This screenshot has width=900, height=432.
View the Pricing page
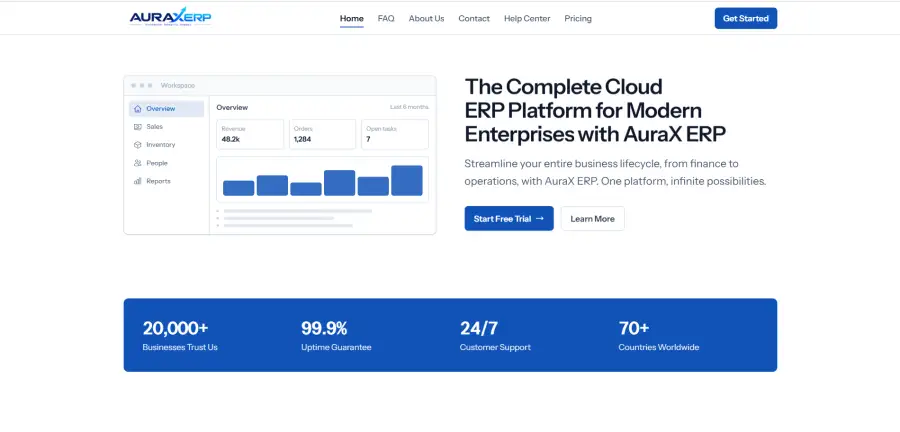(x=578, y=18)
